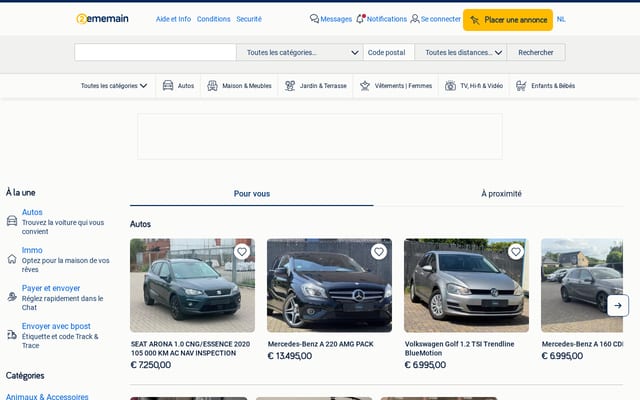Click the Se connecter link
The width and height of the screenshot is (640, 400).
[441, 19]
